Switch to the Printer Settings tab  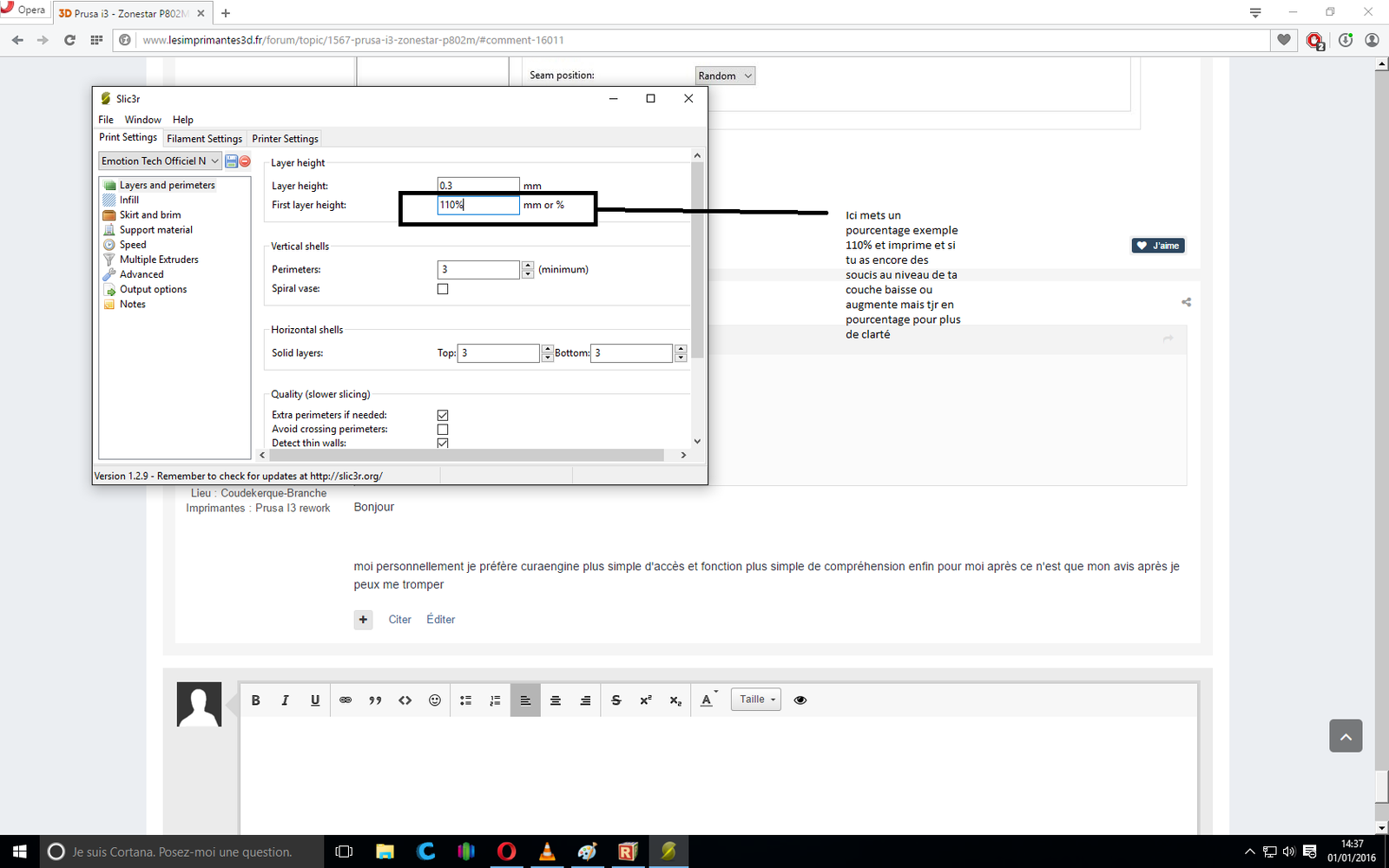tap(285, 139)
